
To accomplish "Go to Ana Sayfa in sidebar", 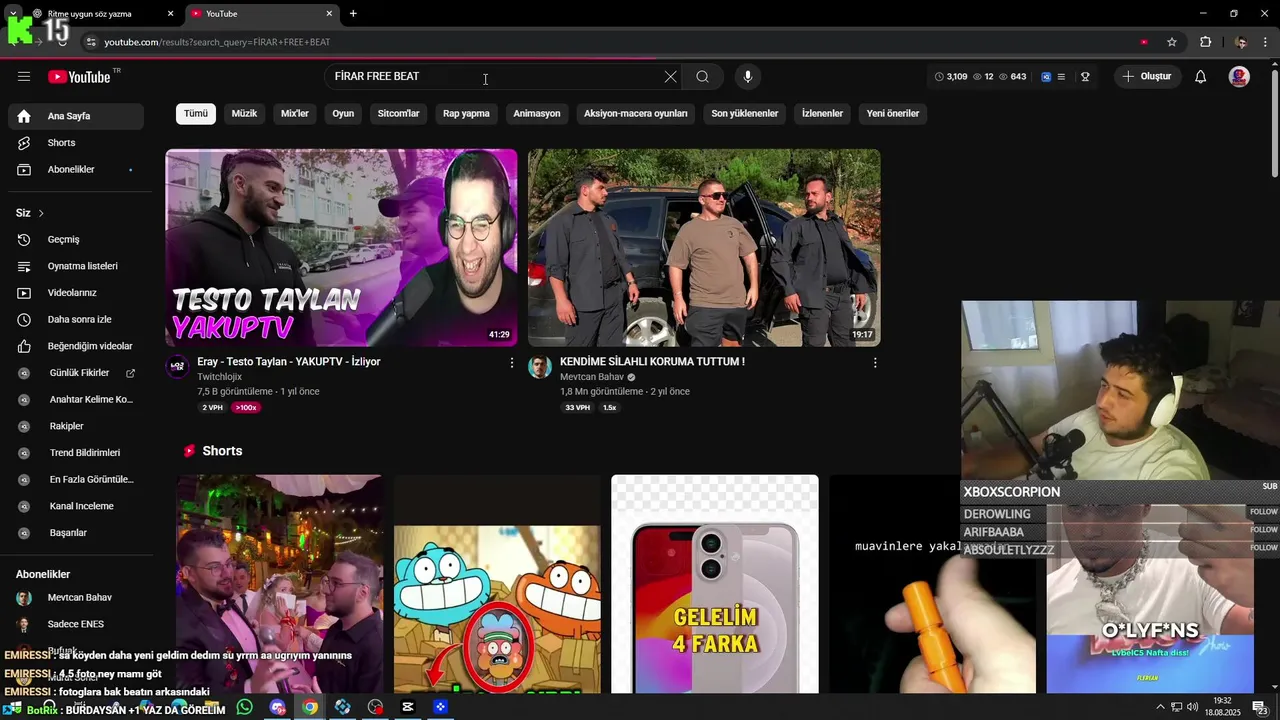I will point(76,116).
